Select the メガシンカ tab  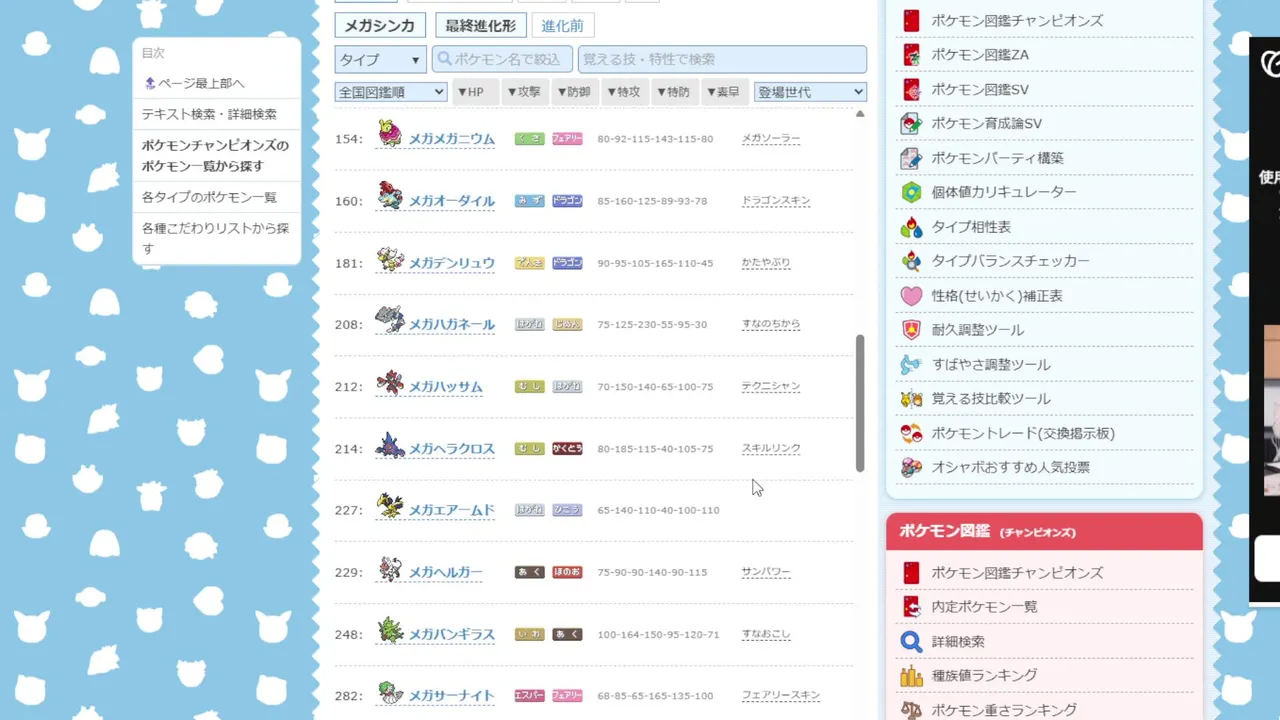coord(380,26)
